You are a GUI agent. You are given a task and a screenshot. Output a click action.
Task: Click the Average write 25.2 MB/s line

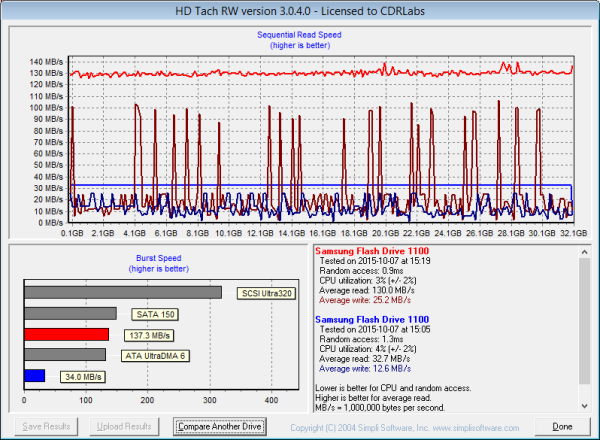pyautogui.click(x=364, y=298)
